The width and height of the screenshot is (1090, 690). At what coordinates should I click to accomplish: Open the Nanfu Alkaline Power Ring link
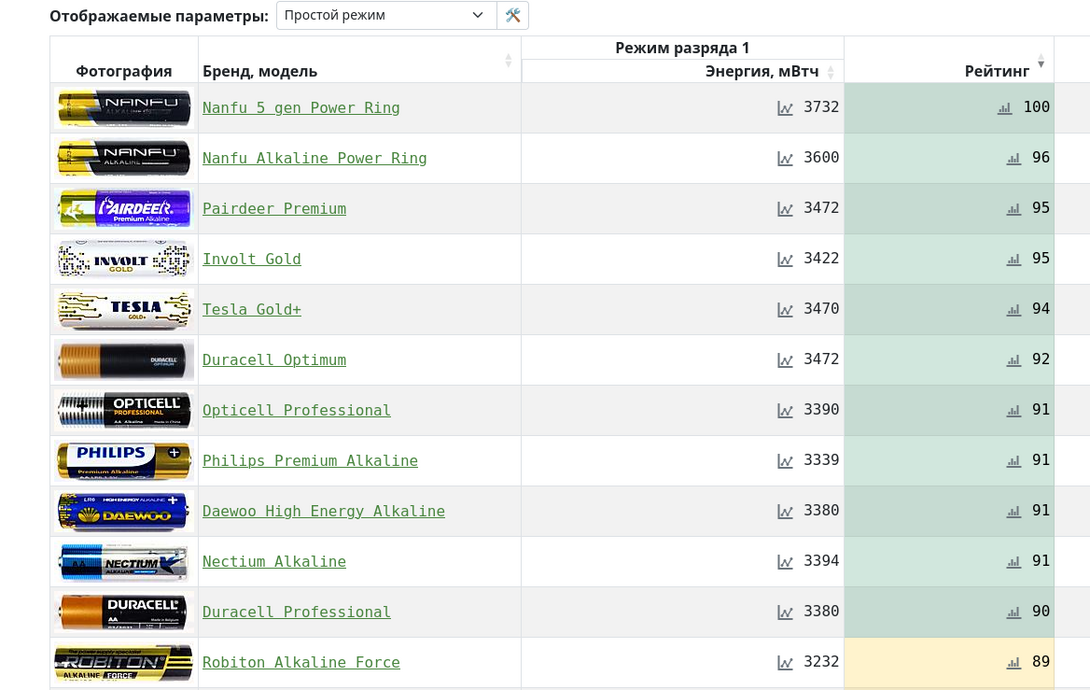[314, 158]
